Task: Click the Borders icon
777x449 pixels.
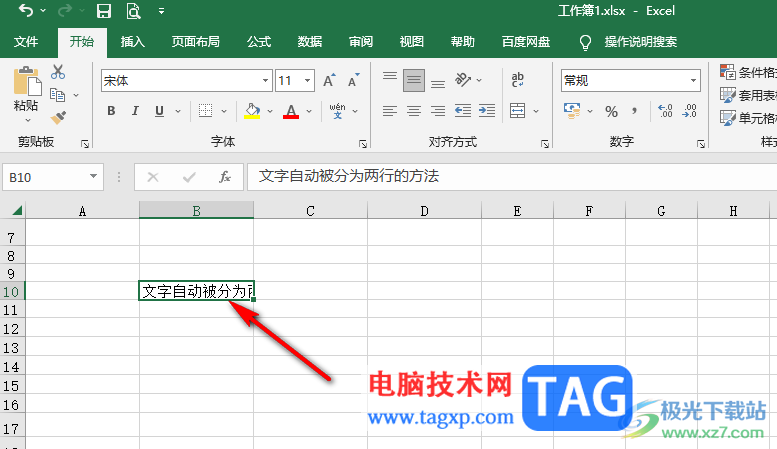Action: point(205,111)
